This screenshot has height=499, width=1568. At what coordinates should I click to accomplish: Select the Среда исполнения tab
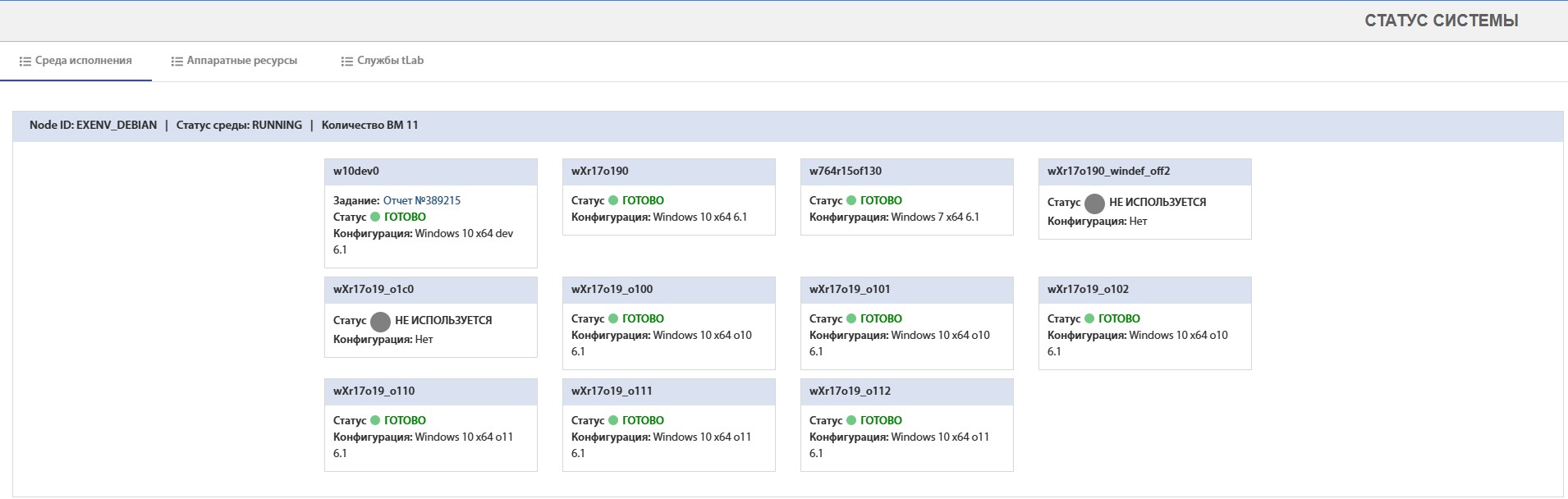83,61
